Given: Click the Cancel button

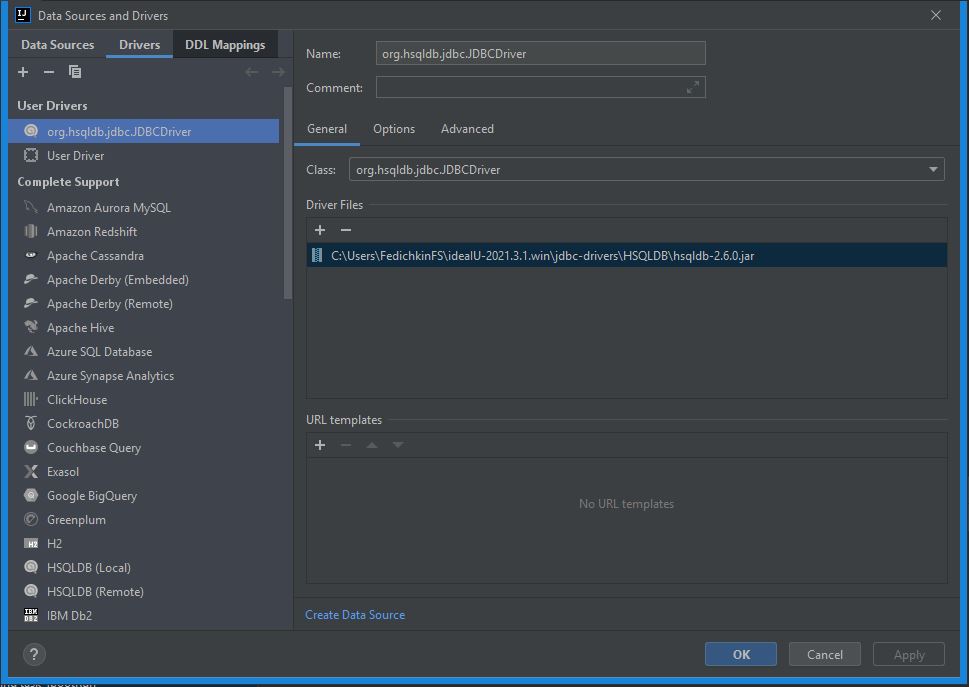Looking at the screenshot, I should pyautogui.click(x=824, y=654).
